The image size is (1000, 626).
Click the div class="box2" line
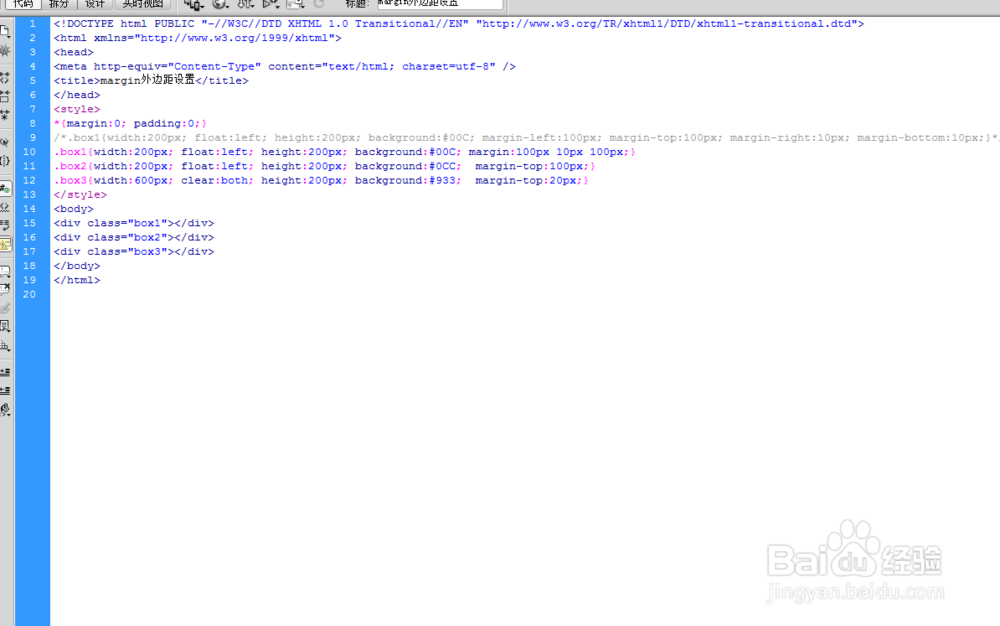pos(134,237)
